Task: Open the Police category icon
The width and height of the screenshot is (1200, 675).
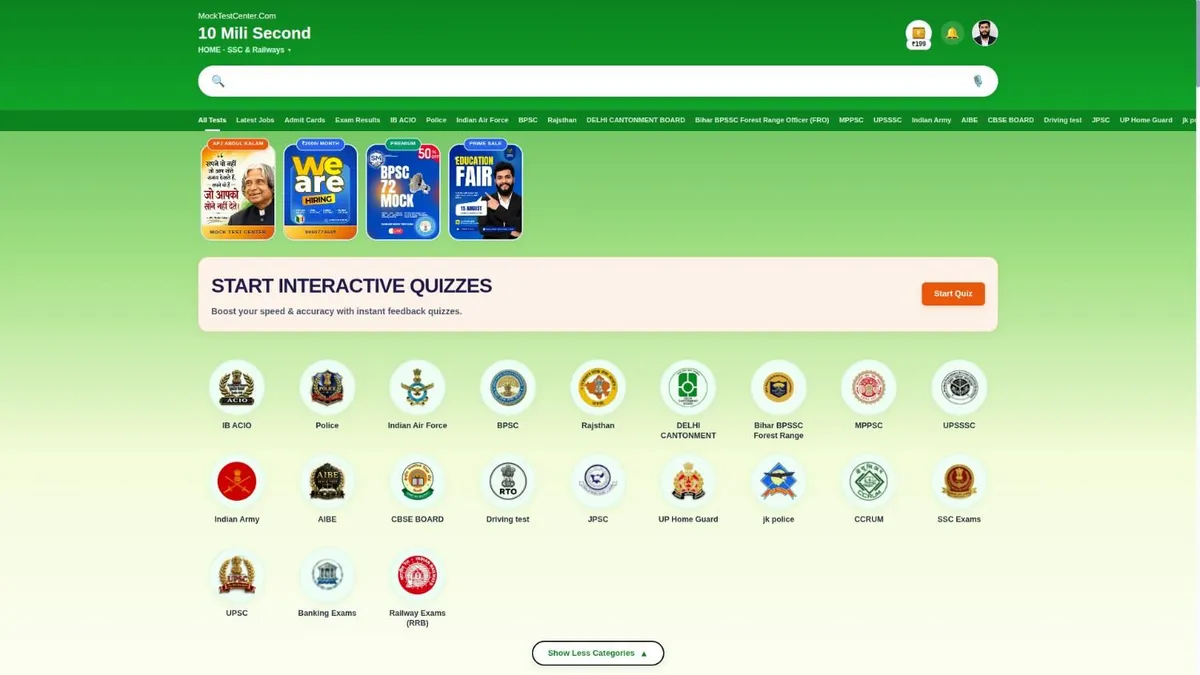Action: (327, 388)
